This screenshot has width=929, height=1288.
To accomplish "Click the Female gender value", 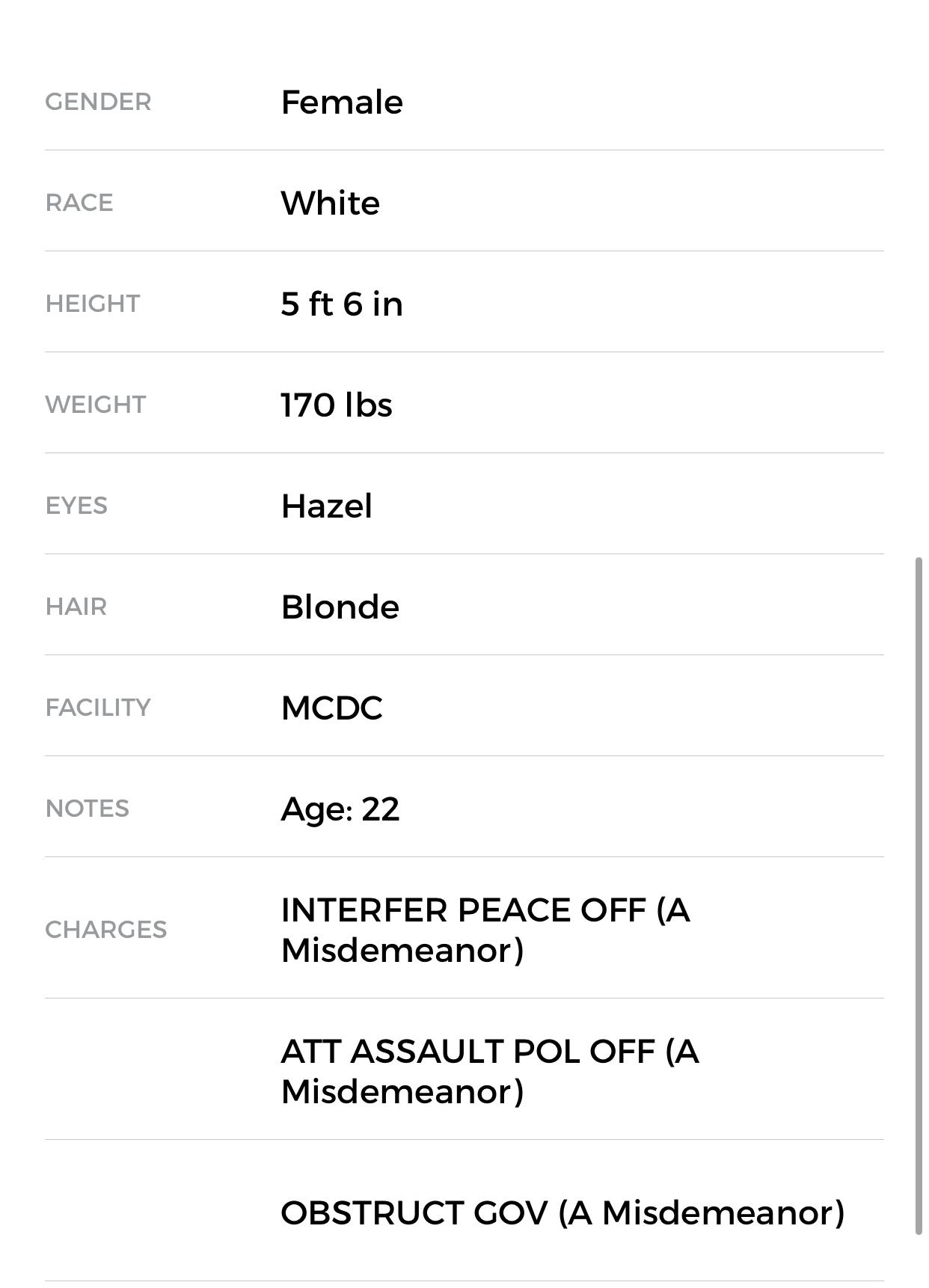I will tap(342, 102).
